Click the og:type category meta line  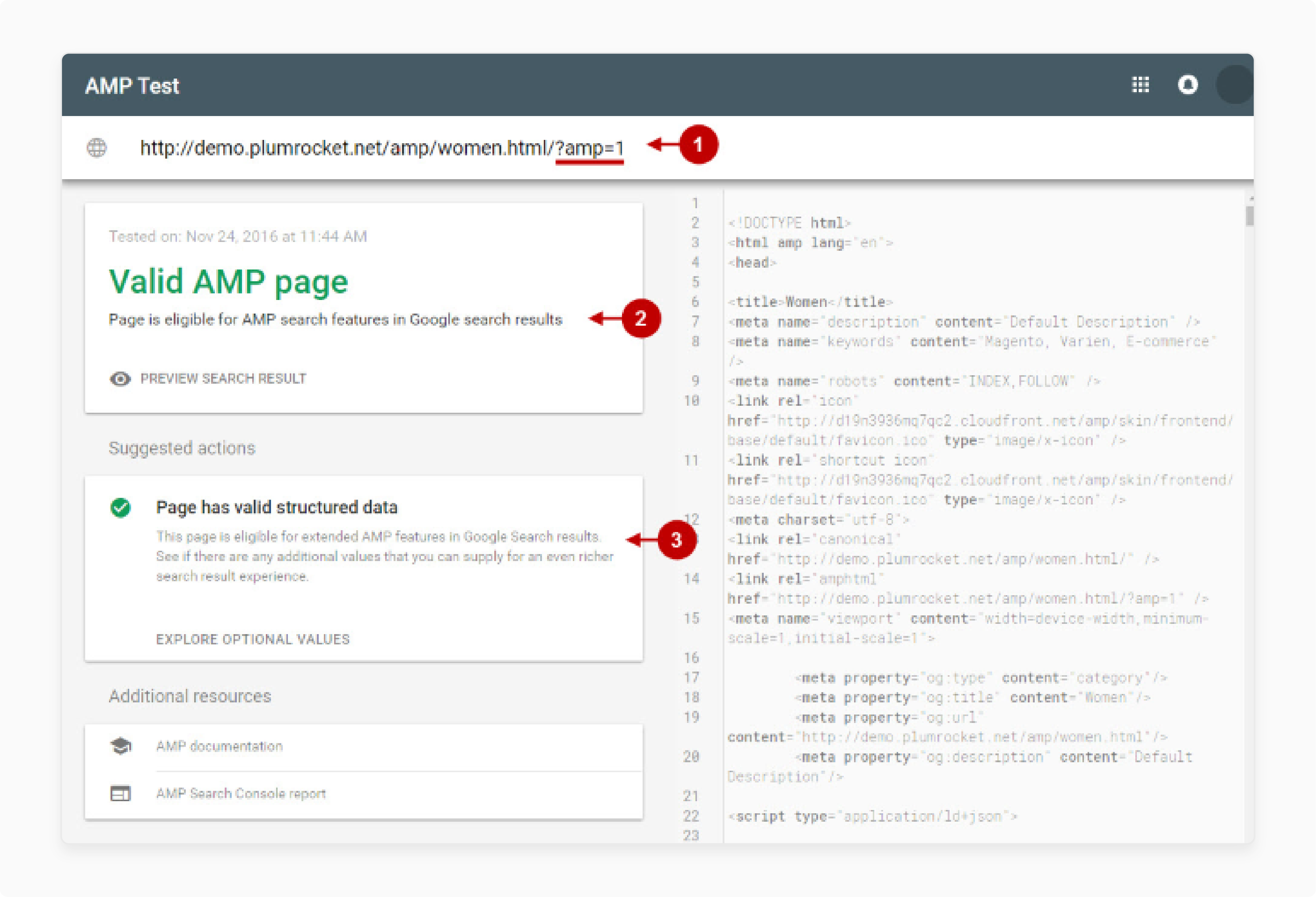[x=981, y=678]
